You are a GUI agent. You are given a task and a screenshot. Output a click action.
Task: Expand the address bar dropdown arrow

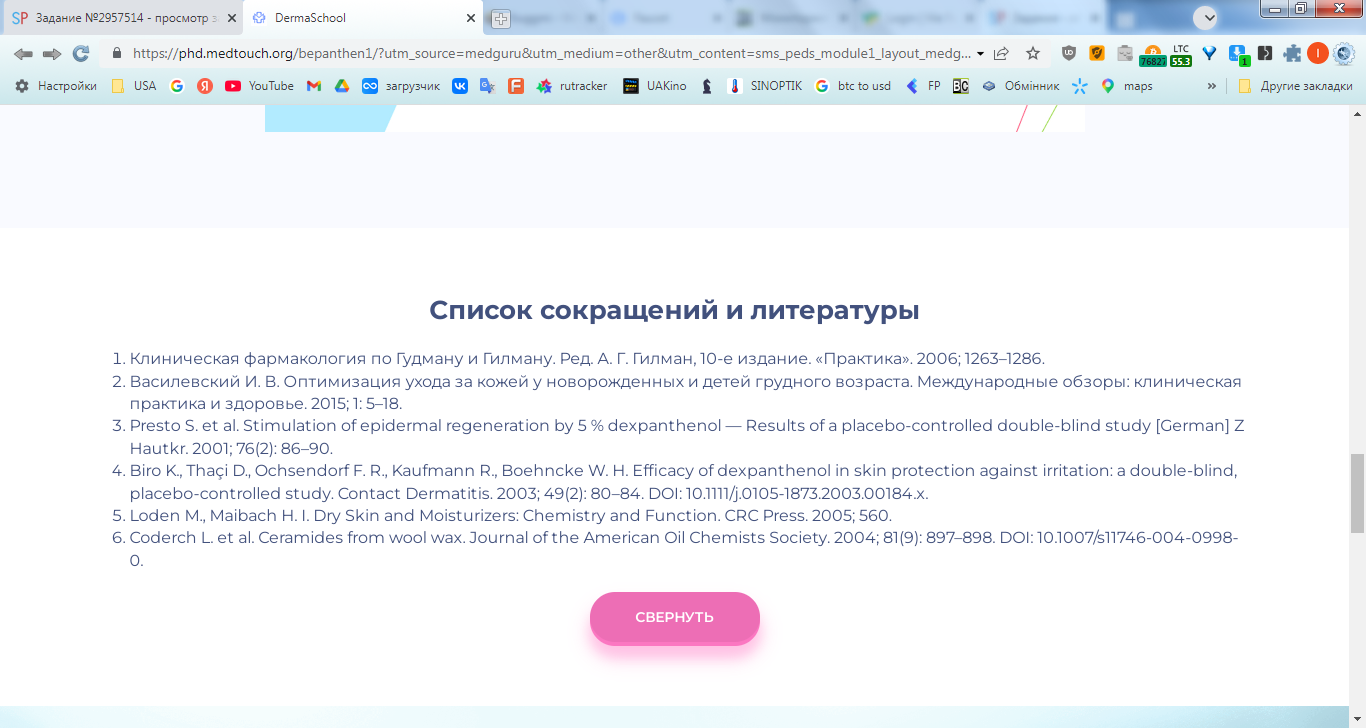point(980,54)
